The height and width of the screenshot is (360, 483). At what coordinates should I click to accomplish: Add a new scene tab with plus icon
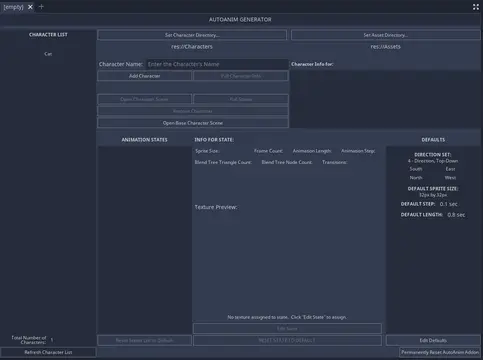coord(41,6)
